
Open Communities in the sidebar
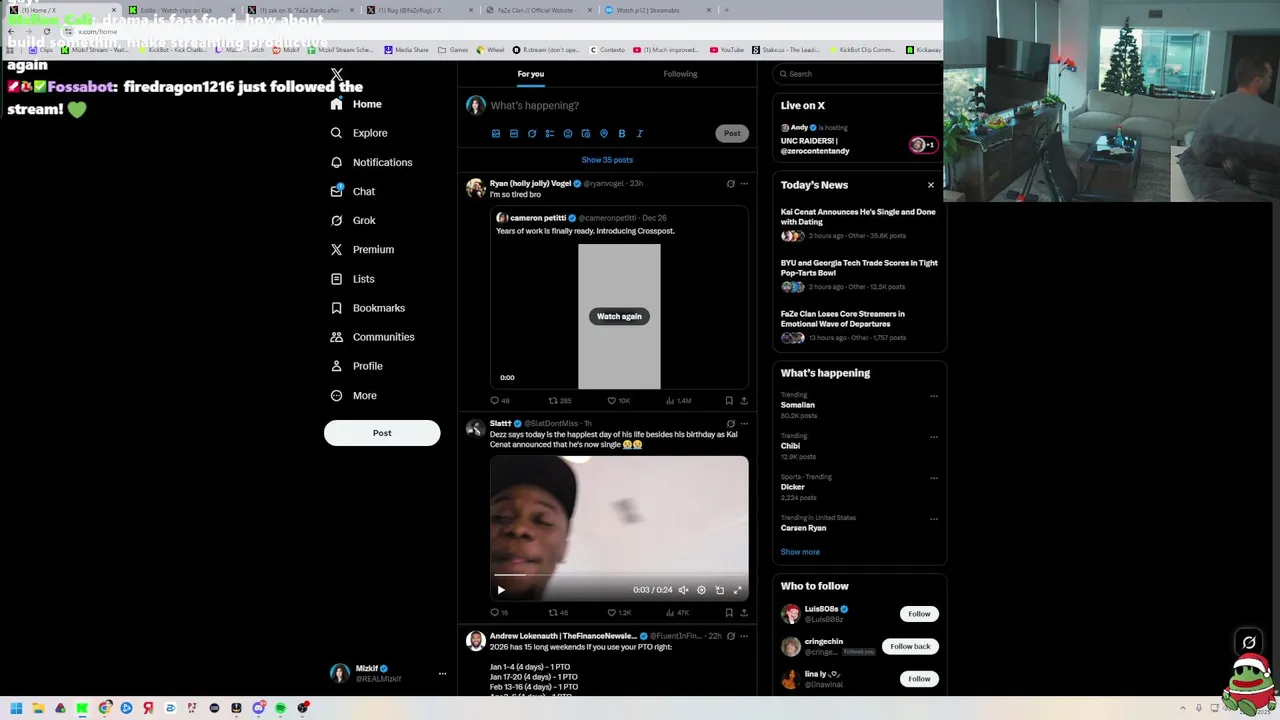click(371, 337)
